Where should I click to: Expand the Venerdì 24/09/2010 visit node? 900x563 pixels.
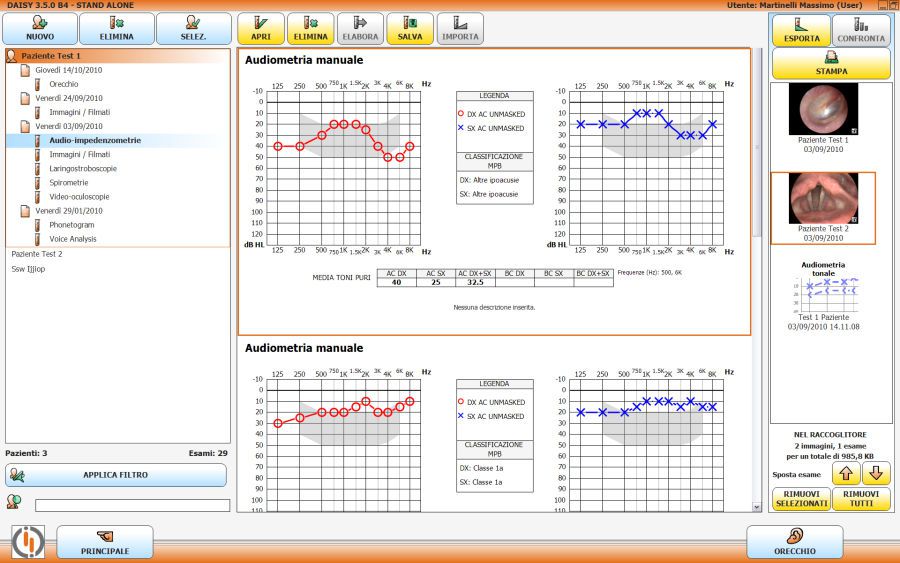point(68,98)
